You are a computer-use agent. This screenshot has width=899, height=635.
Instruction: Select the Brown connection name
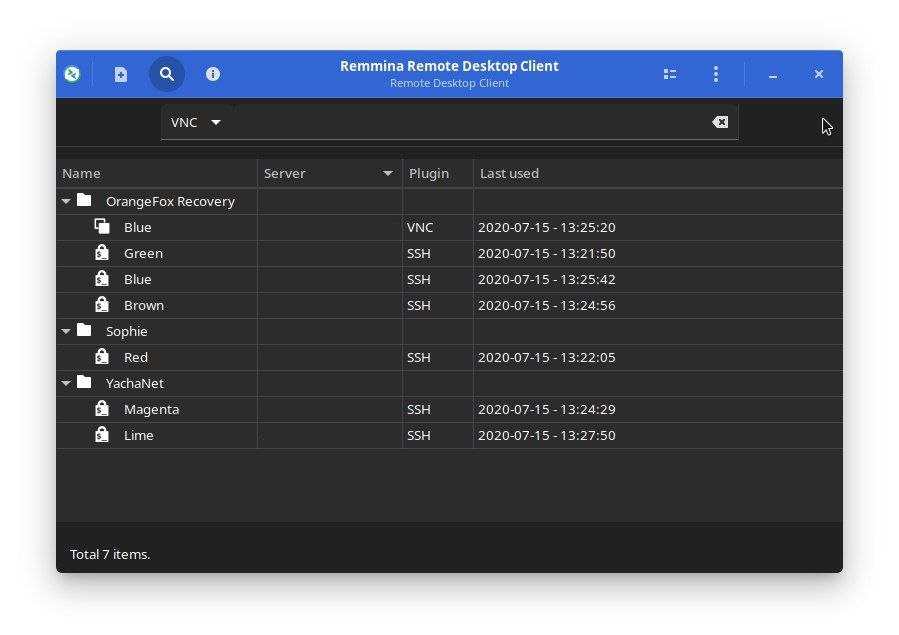tap(144, 305)
